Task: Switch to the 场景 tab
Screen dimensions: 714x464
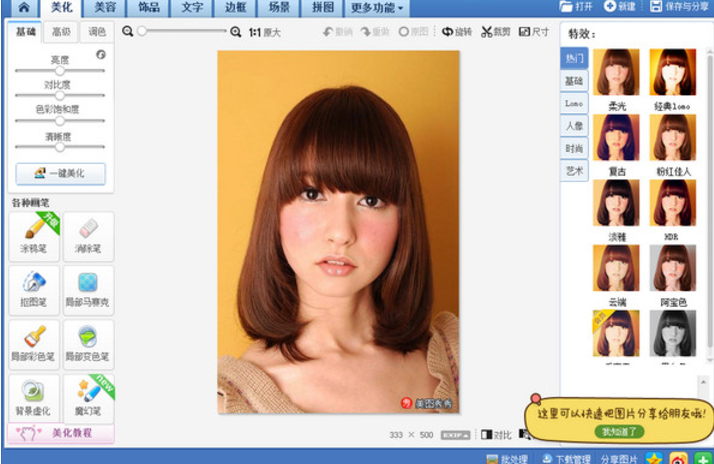Action: [x=279, y=8]
